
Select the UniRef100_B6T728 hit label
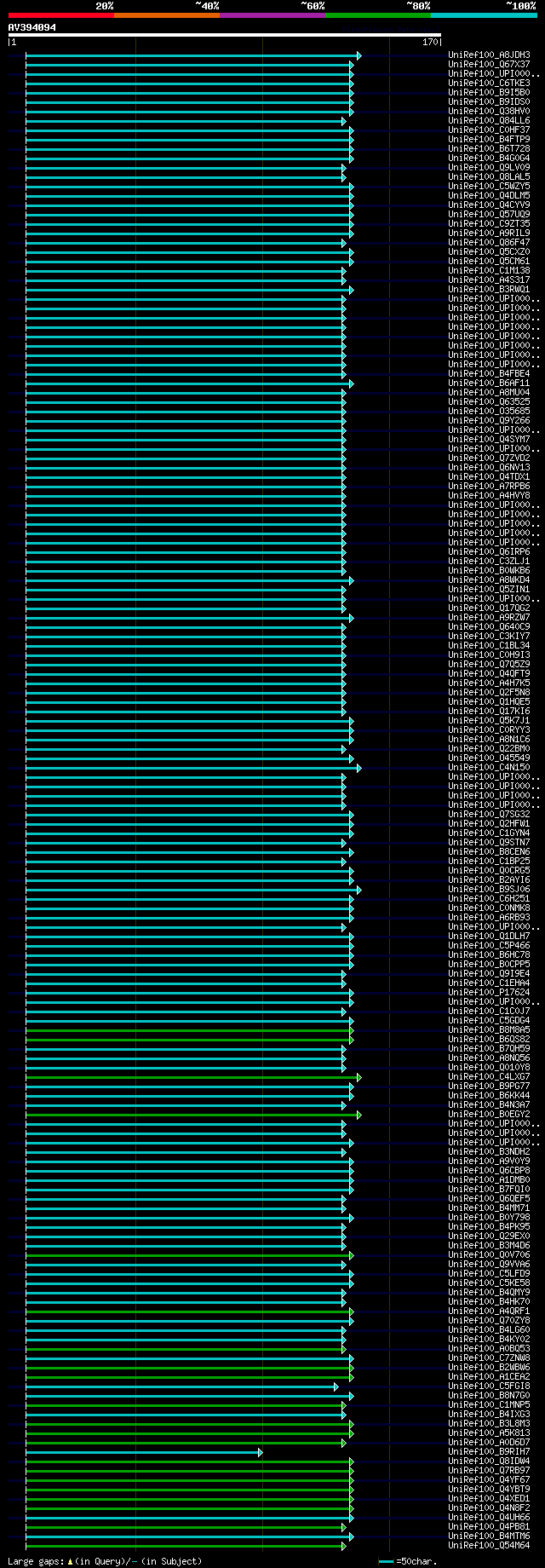tap(489, 149)
